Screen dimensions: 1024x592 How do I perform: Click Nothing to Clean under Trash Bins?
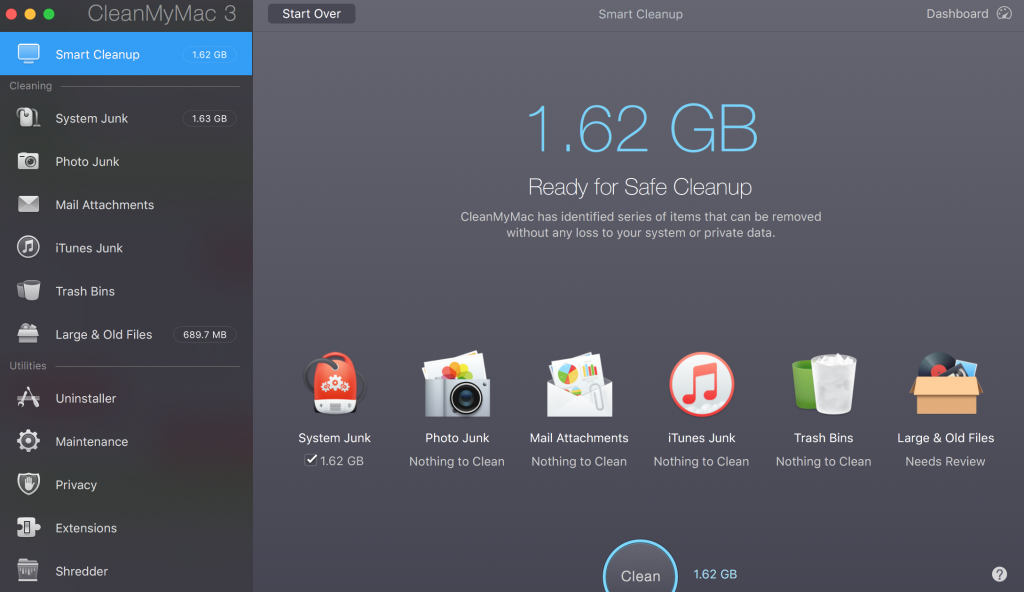pyautogui.click(x=823, y=461)
